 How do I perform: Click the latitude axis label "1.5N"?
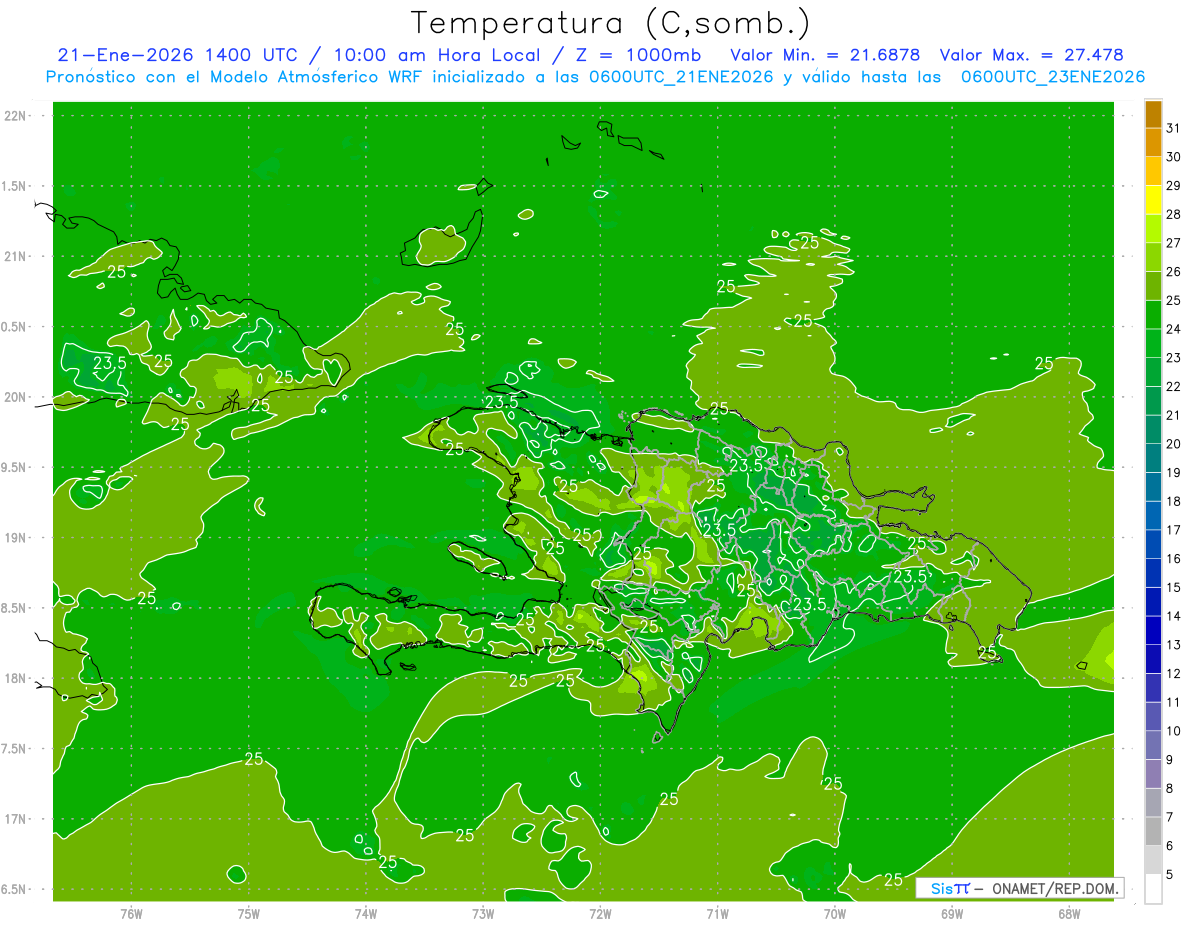pyautogui.click(x=14, y=186)
